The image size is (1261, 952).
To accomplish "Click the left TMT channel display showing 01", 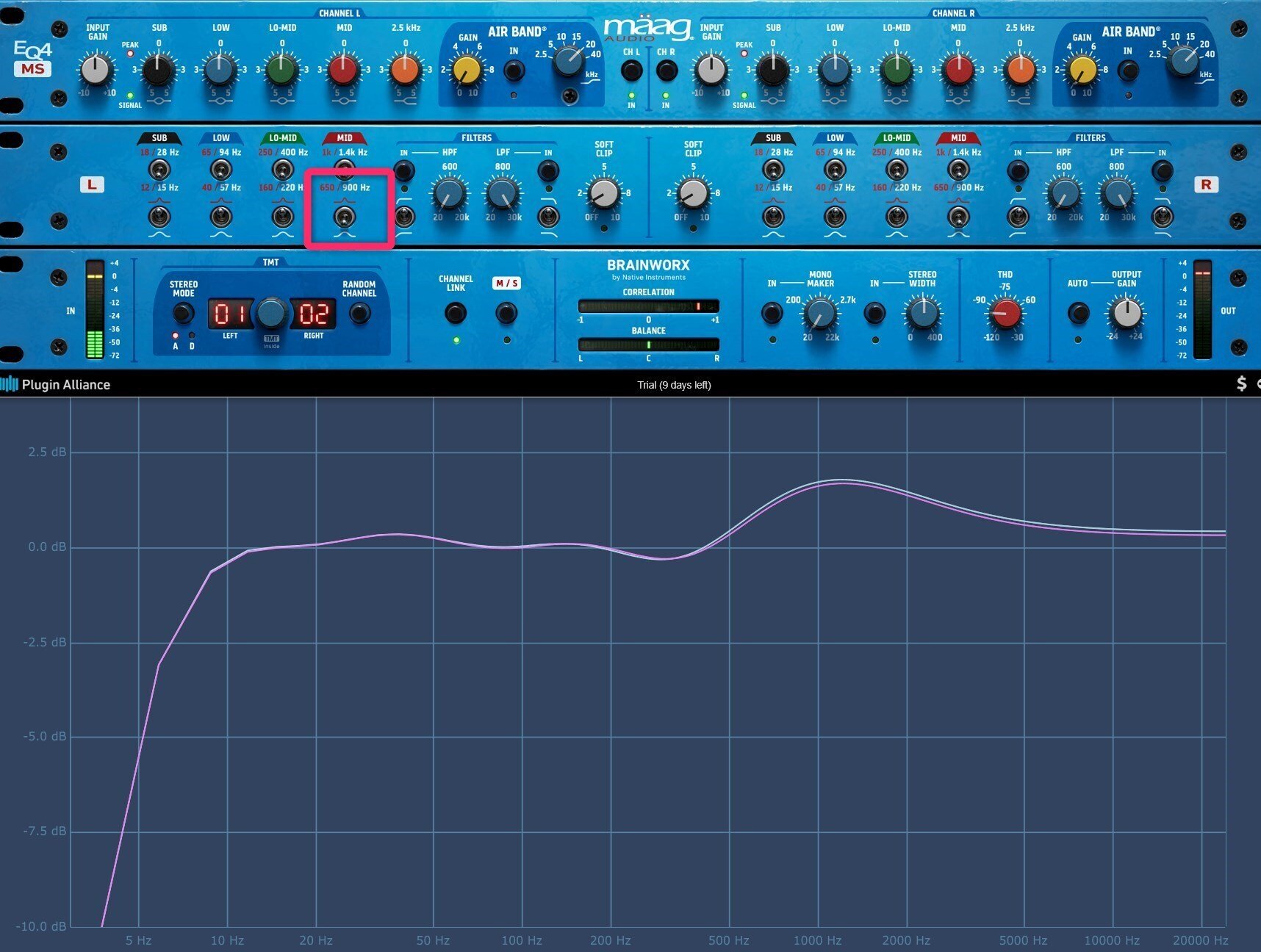I will point(230,314).
